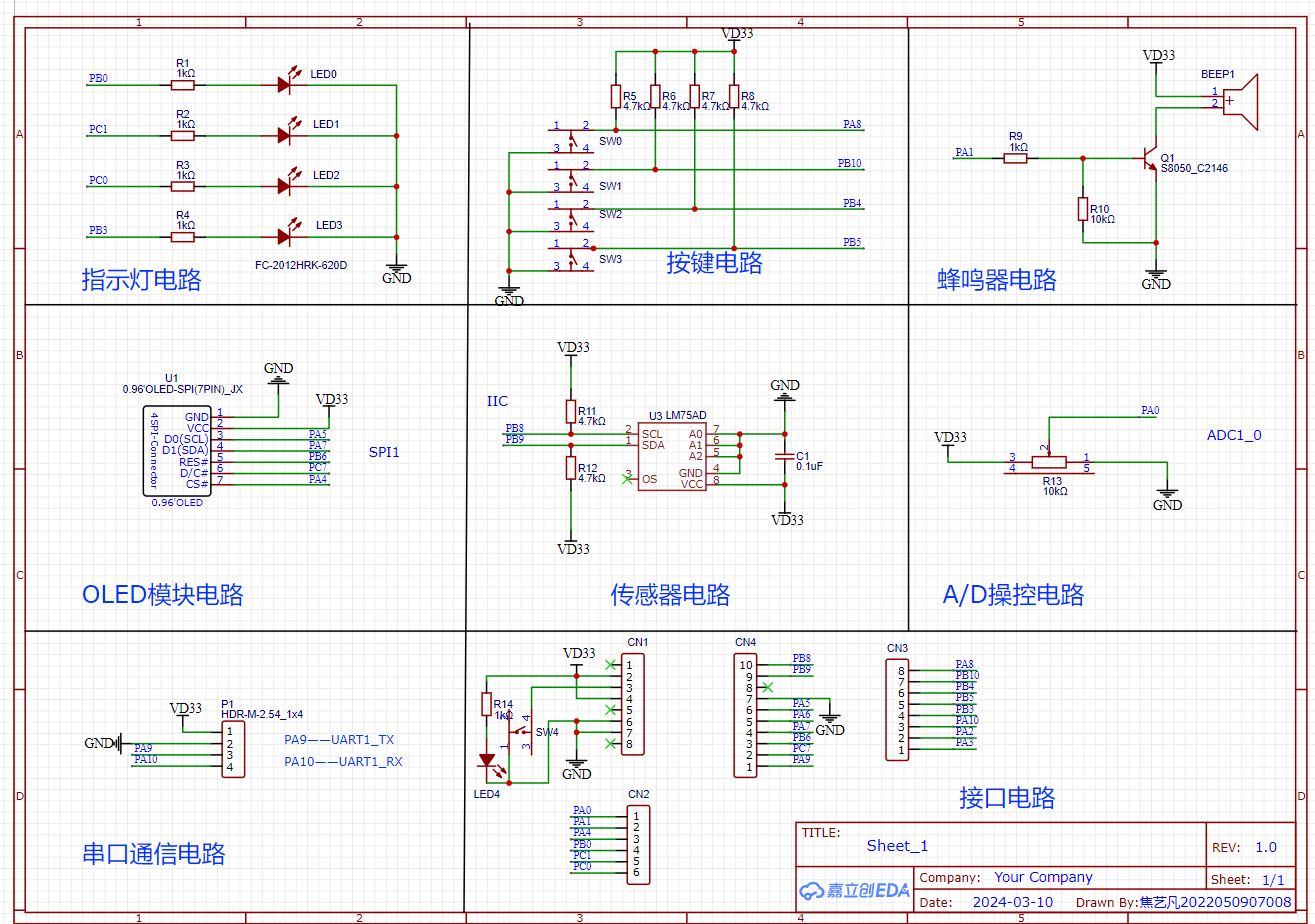
Task: Click the 指示灯电路 section label
Action: pyautogui.click(x=141, y=280)
